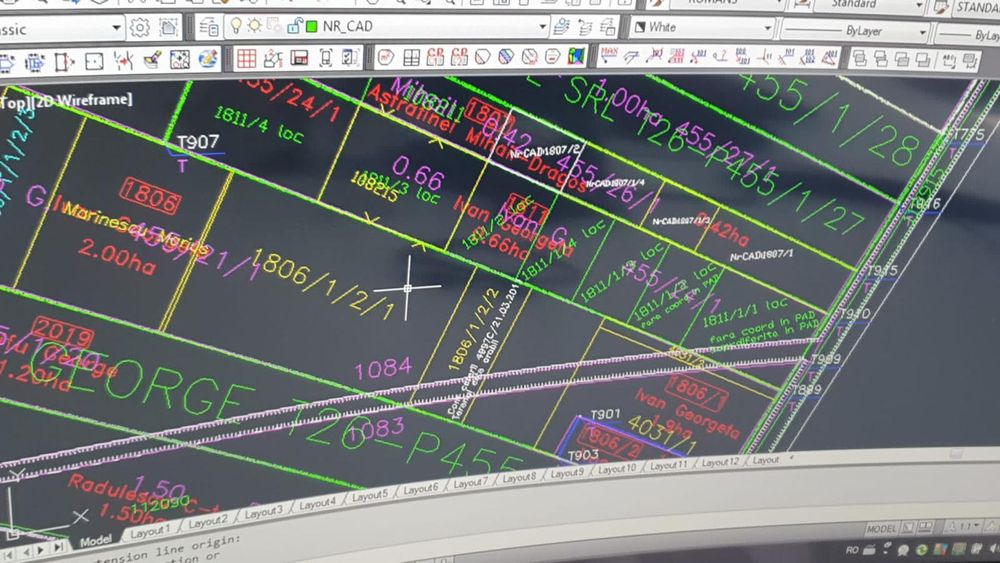The image size is (1000, 563).
Task: Open the workspace settings gear
Action: click(139, 27)
